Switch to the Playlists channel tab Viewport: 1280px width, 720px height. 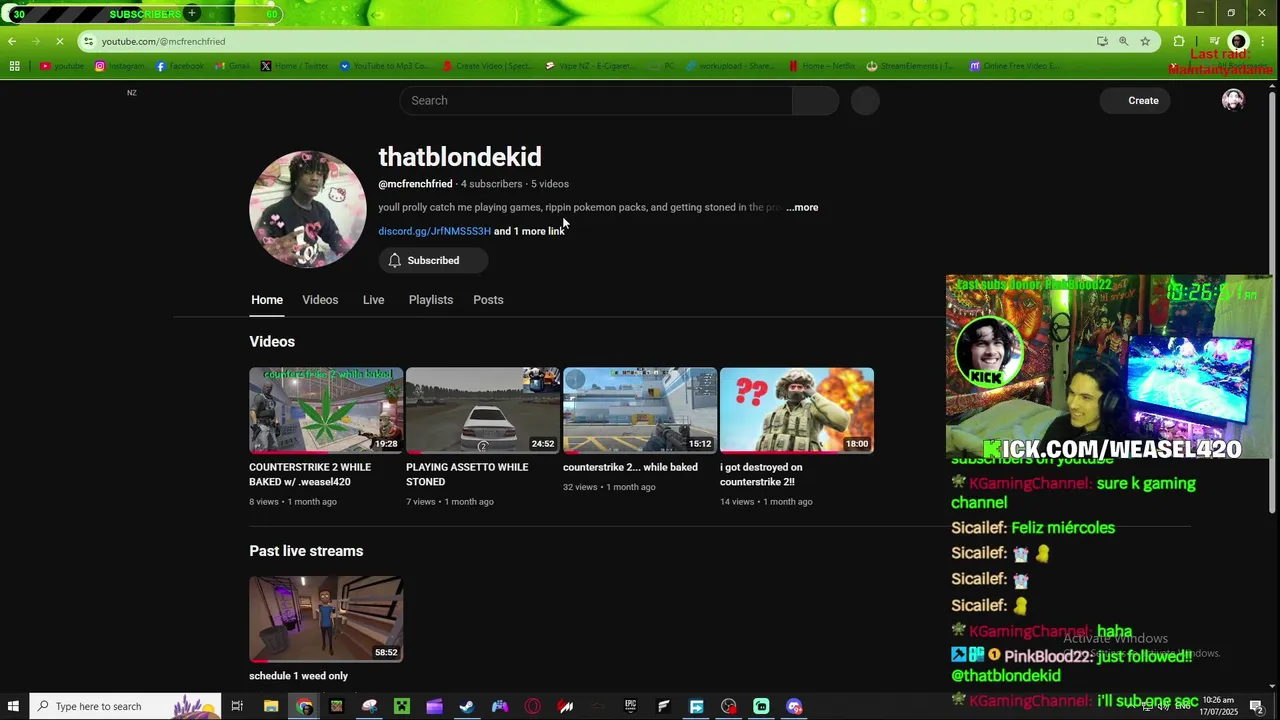click(x=431, y=300)
